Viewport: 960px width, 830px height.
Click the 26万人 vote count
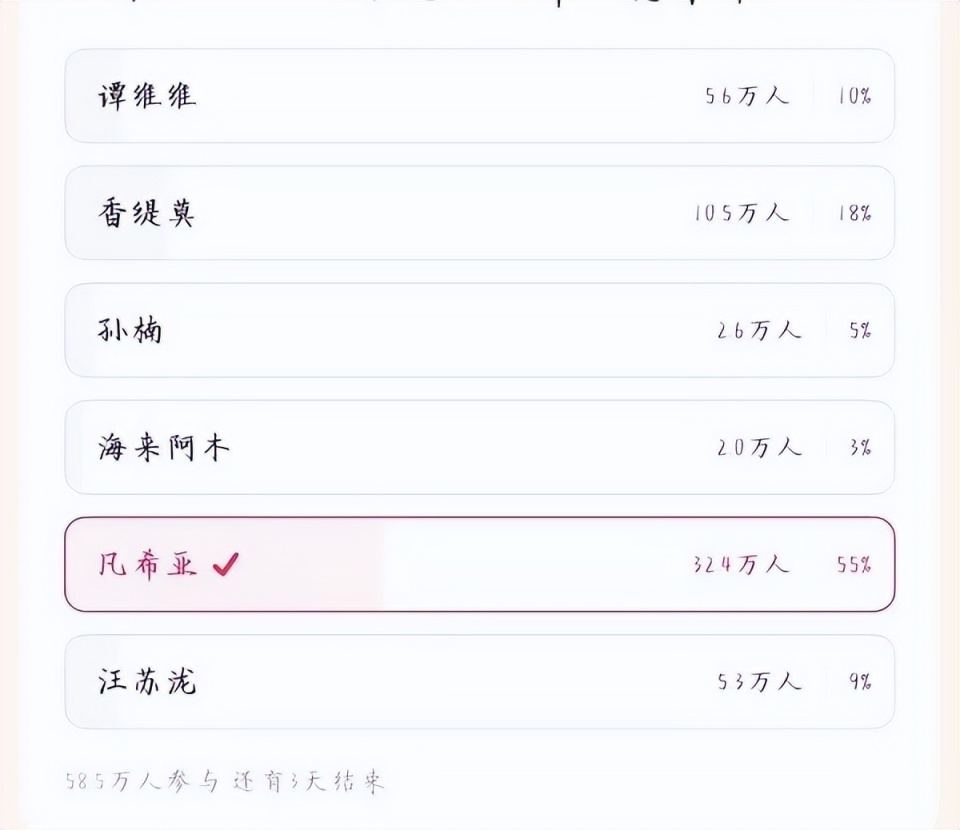[x=759, y=331]
